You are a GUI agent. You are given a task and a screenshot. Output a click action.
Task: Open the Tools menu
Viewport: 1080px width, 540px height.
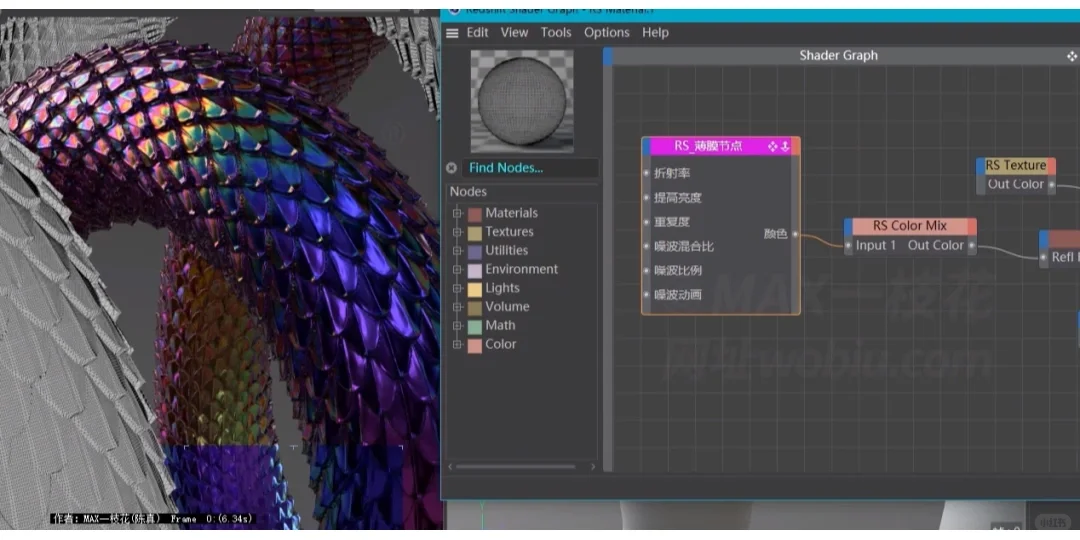tap(556, 32)
